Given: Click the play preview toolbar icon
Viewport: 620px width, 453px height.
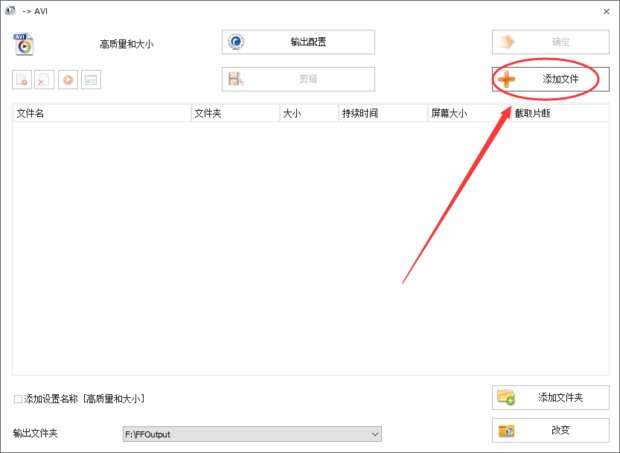Looking at the screenshot, I should (68, 79).
